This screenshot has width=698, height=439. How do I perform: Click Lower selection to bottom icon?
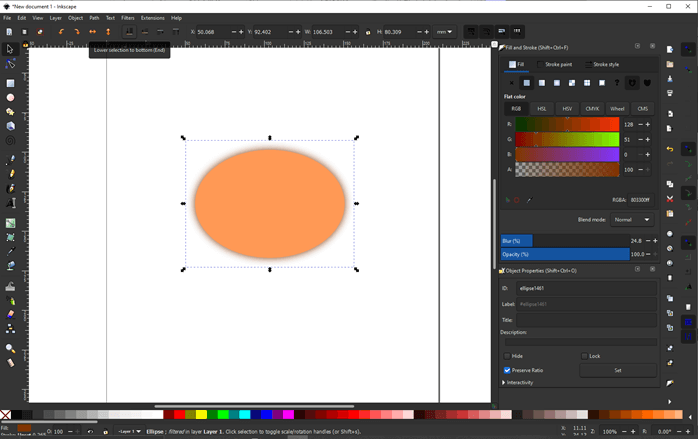129,32
